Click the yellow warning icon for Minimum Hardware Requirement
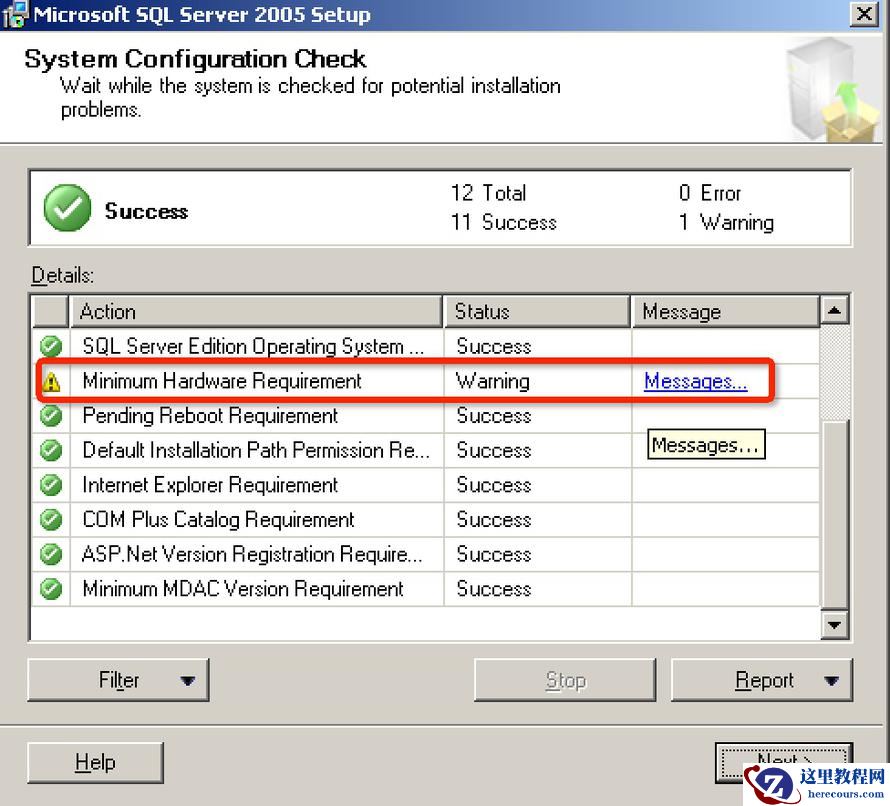The width and height of the screenshot is (890, 806). click(51, 381)
